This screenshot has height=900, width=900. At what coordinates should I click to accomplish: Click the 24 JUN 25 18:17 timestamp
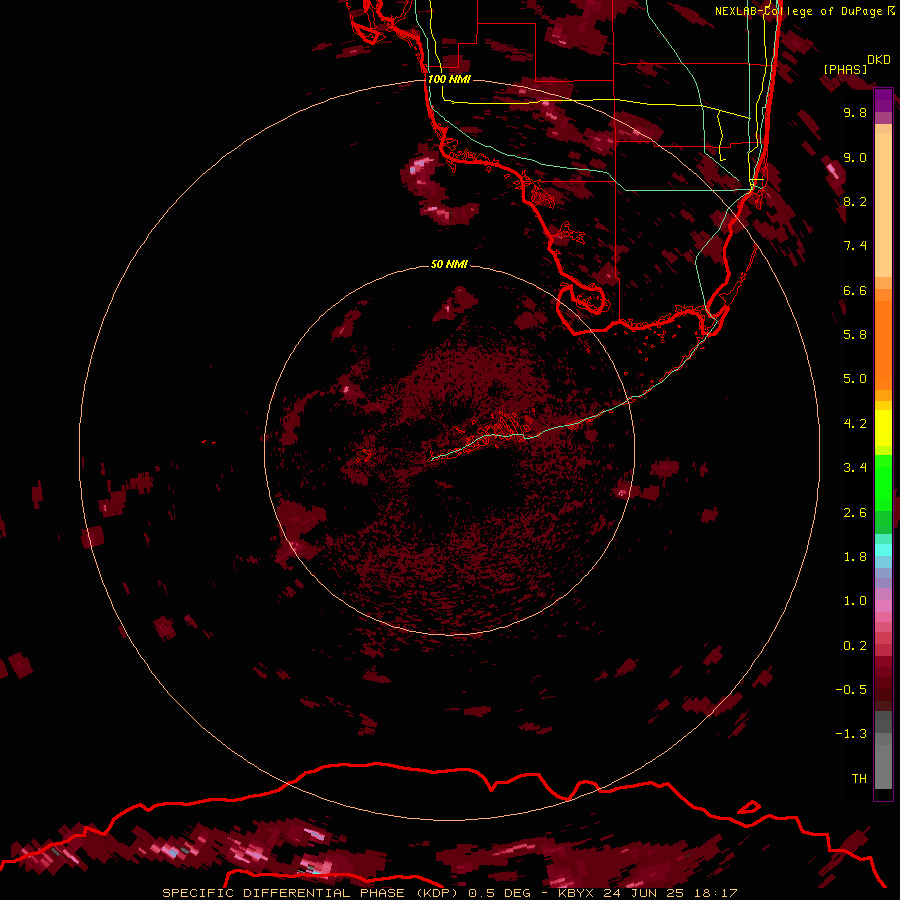point(670,893)
